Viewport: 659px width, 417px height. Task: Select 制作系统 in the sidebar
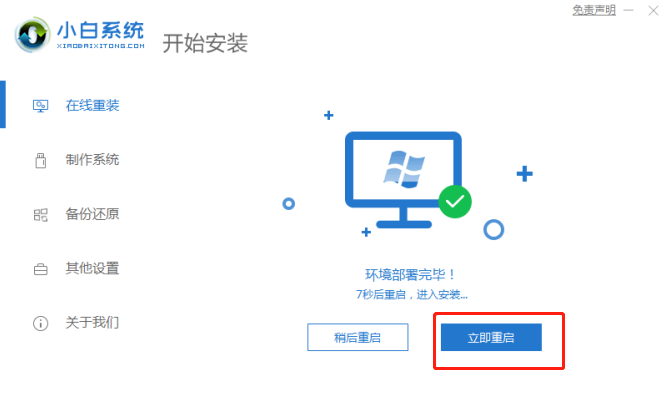[x=92, y=160]
